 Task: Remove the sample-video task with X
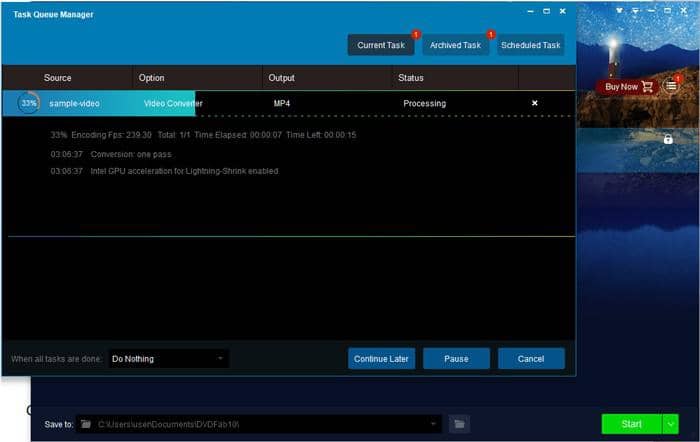click(x=534, y=103)
